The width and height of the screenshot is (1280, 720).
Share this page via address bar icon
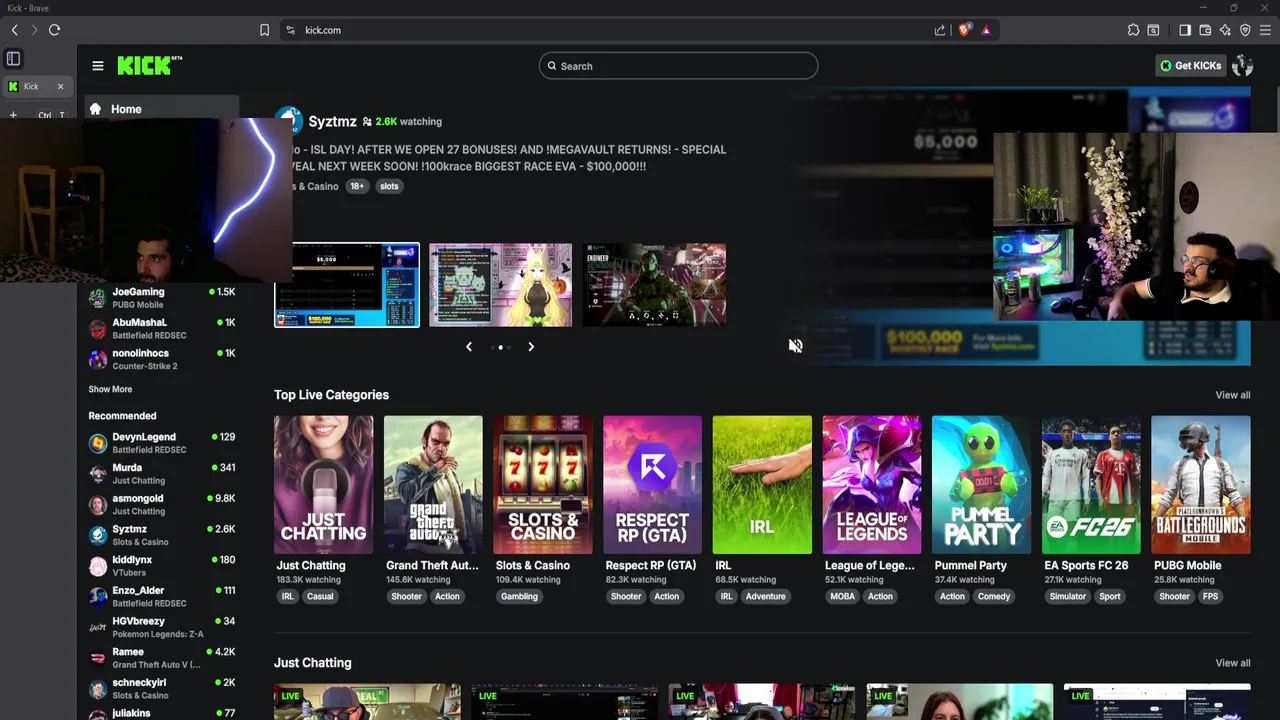tap(940, 30)
